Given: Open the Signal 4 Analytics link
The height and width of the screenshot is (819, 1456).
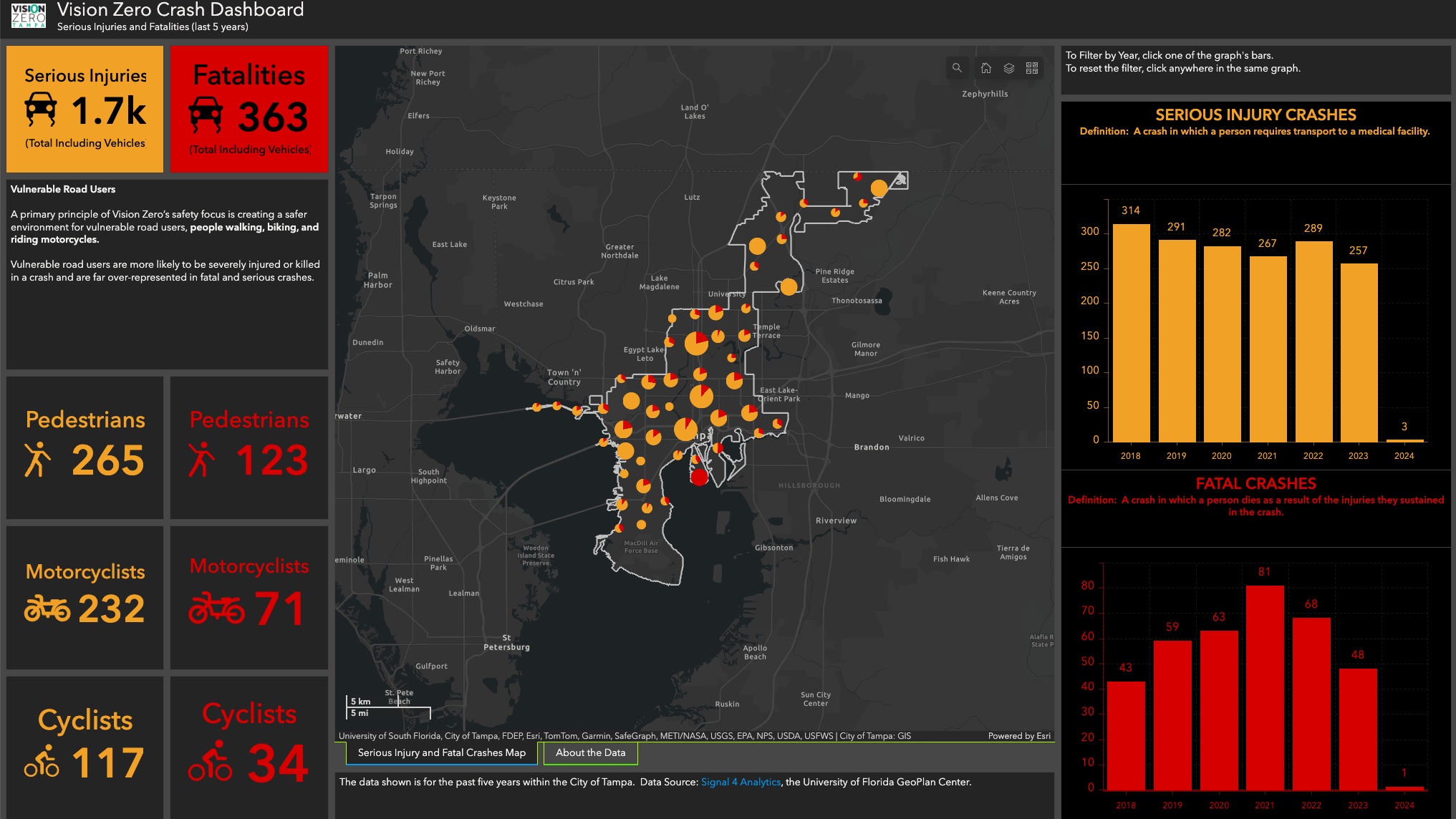Looking at the screenshot, I should [742, 782].
